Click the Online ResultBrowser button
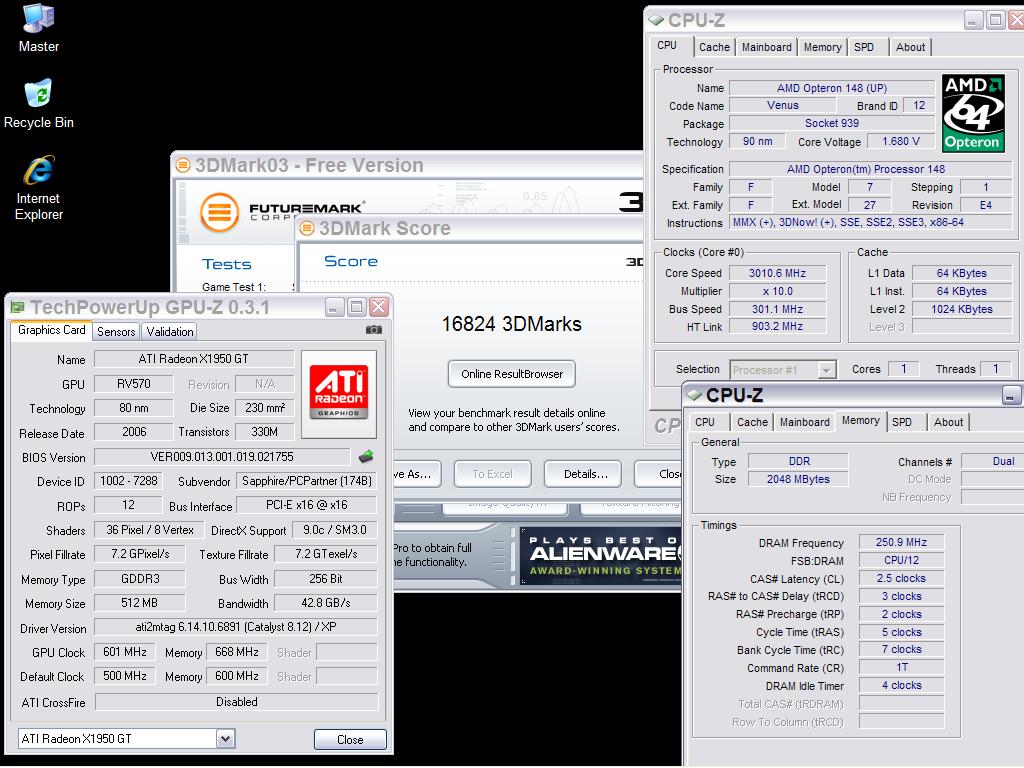This screenshot has width=1024, height=768. click(x=512, y=374)
